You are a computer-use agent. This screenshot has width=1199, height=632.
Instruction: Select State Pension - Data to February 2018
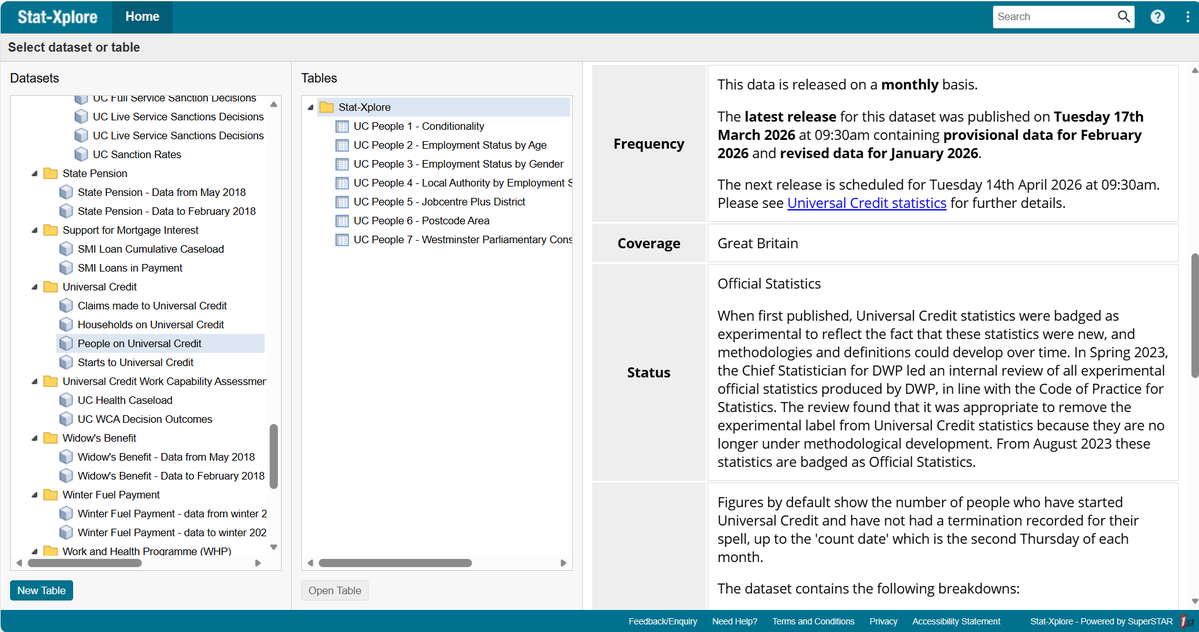tap(167, 211)
